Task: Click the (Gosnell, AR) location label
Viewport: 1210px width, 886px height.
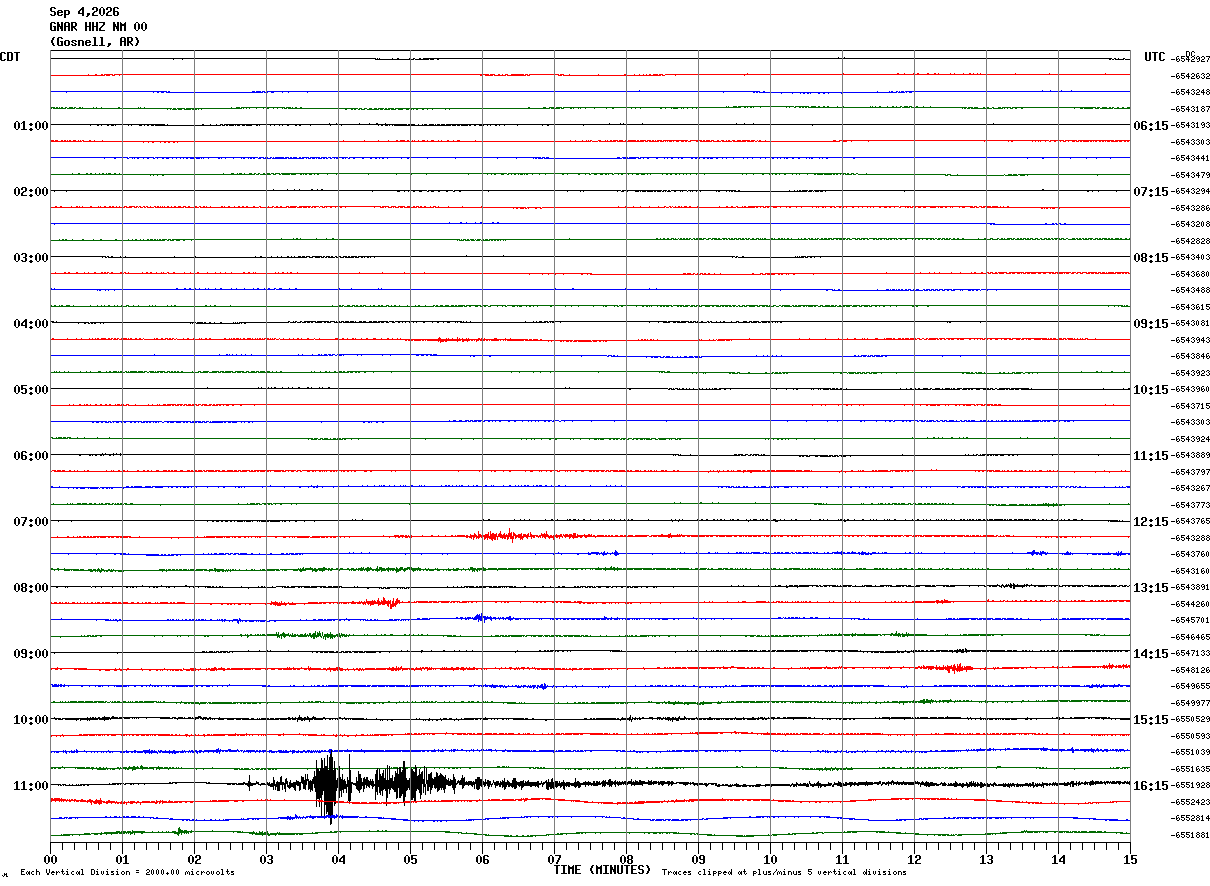Action: click(x=95, y=42)
